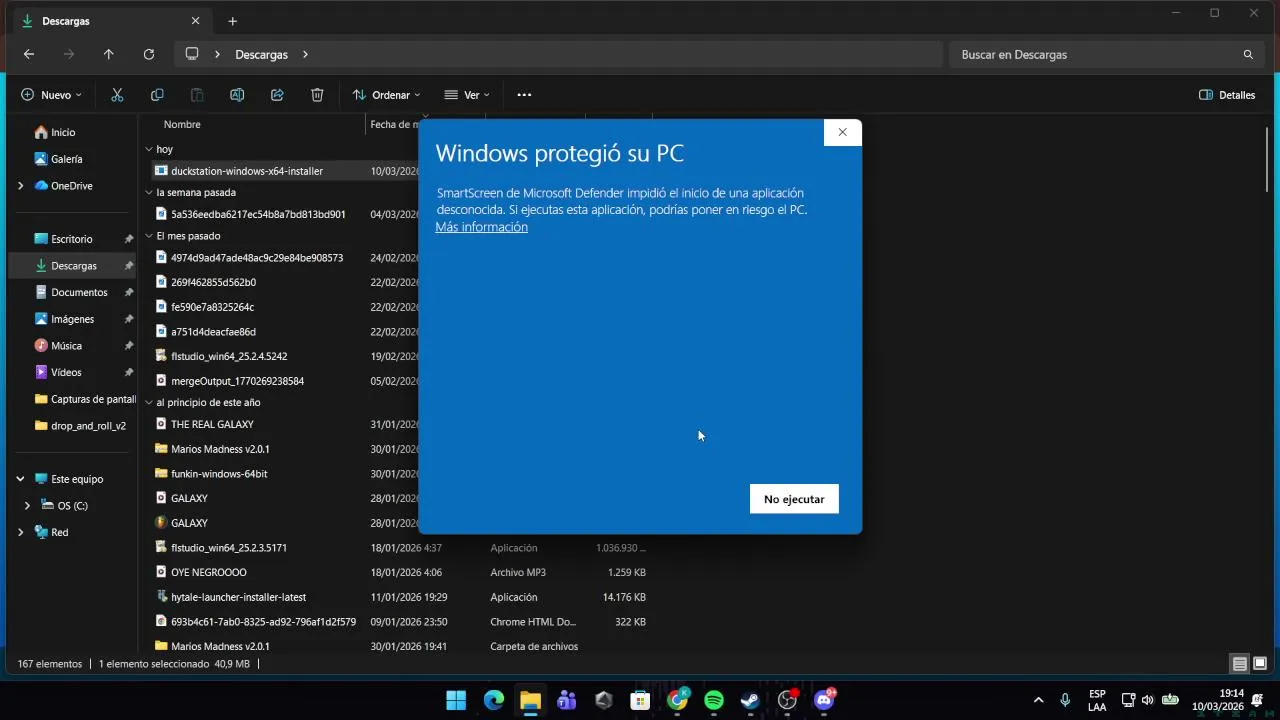Open the Ordenar sort dropdown
Viewport: 1280px width, 720px height.
(x=386, y=95)
